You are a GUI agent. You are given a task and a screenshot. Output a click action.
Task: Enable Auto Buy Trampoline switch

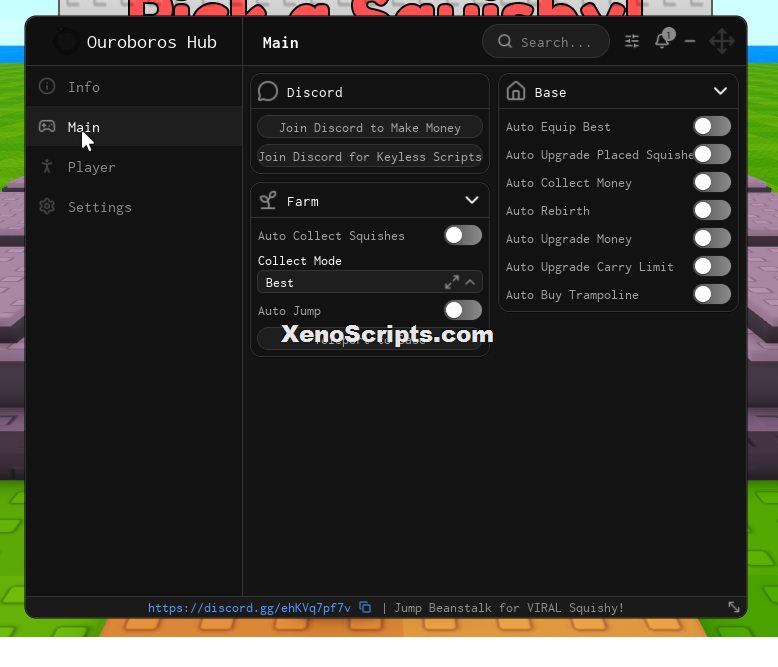pos(712,294)
